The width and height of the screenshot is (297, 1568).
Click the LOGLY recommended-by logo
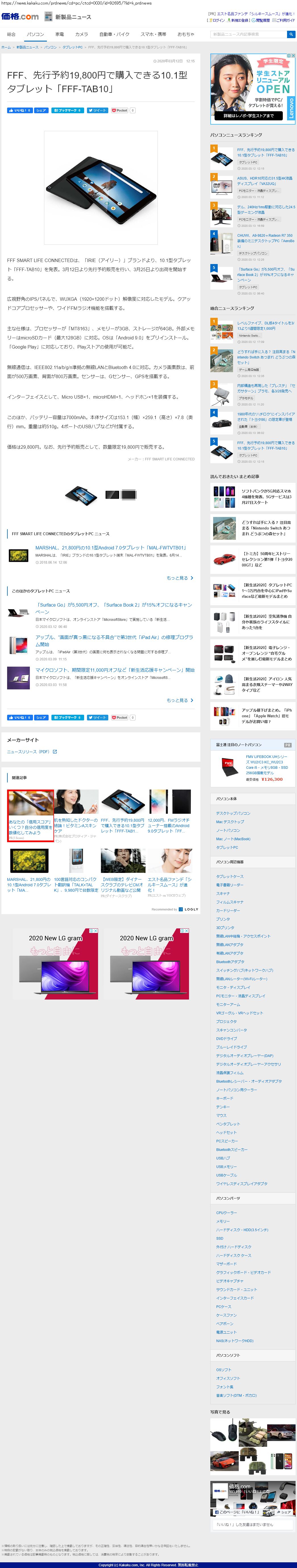point(189,909)
